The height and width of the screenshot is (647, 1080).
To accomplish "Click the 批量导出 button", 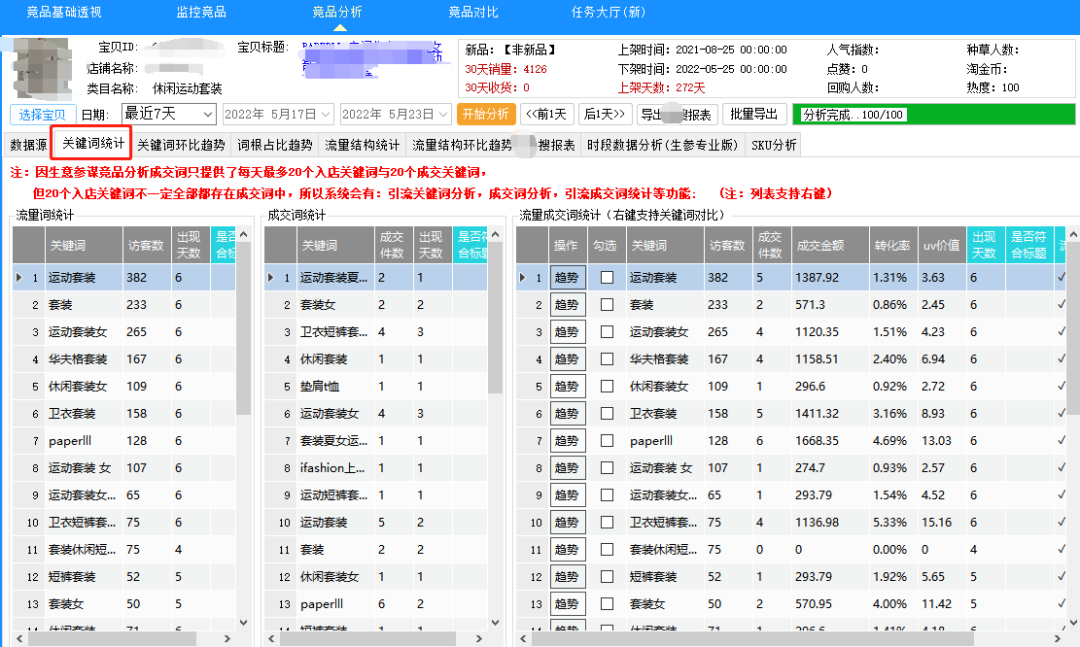I will tap(754, 114).
